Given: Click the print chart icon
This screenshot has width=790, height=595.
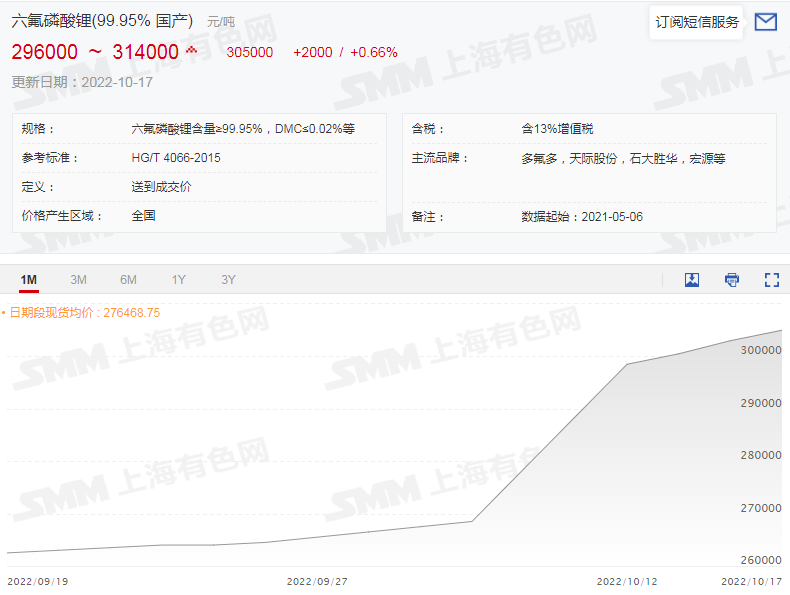Looking at the screenshot, I should [732, 280].
